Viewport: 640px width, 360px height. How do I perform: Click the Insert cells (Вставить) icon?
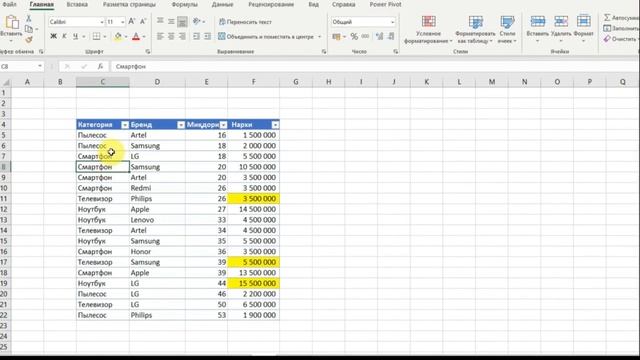(x=538, y=21)
